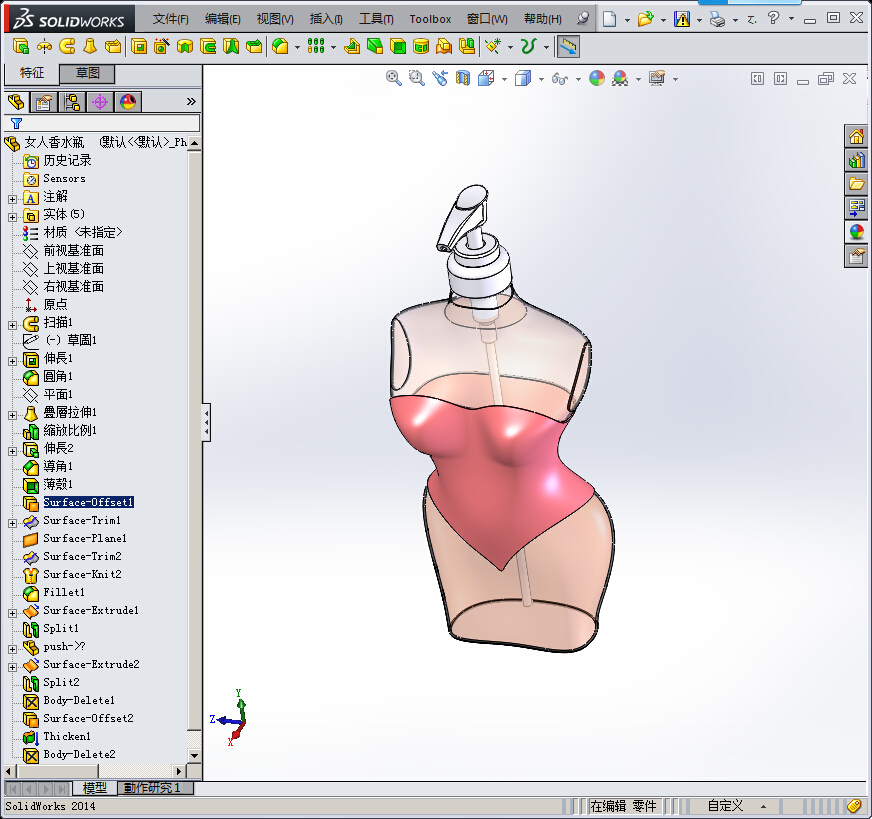Click the Fillet toolbar icon
The height and width of the screenshot is (819, 872).
click(x=280, y=47)
